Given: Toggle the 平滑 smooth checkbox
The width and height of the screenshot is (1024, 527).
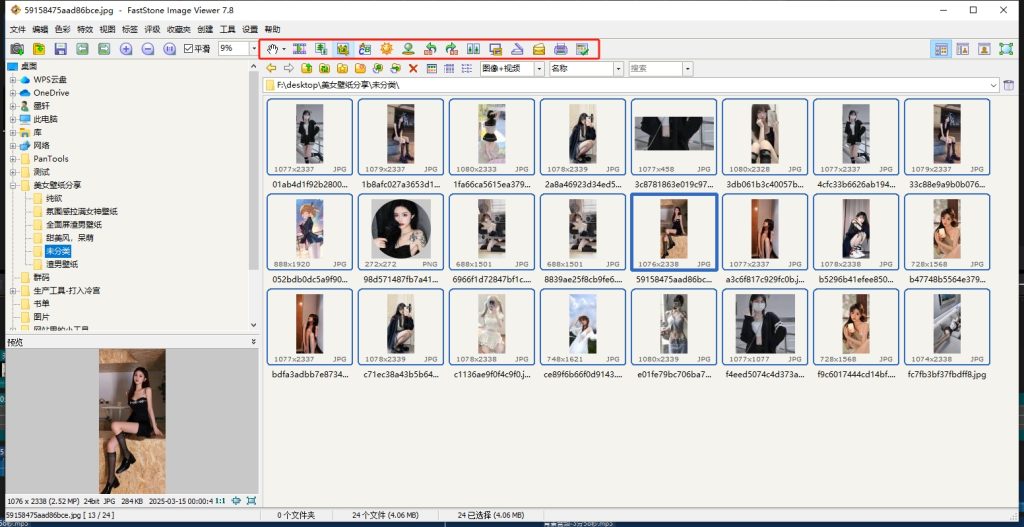Looking at the screenshot, I should tap(197, 48).
